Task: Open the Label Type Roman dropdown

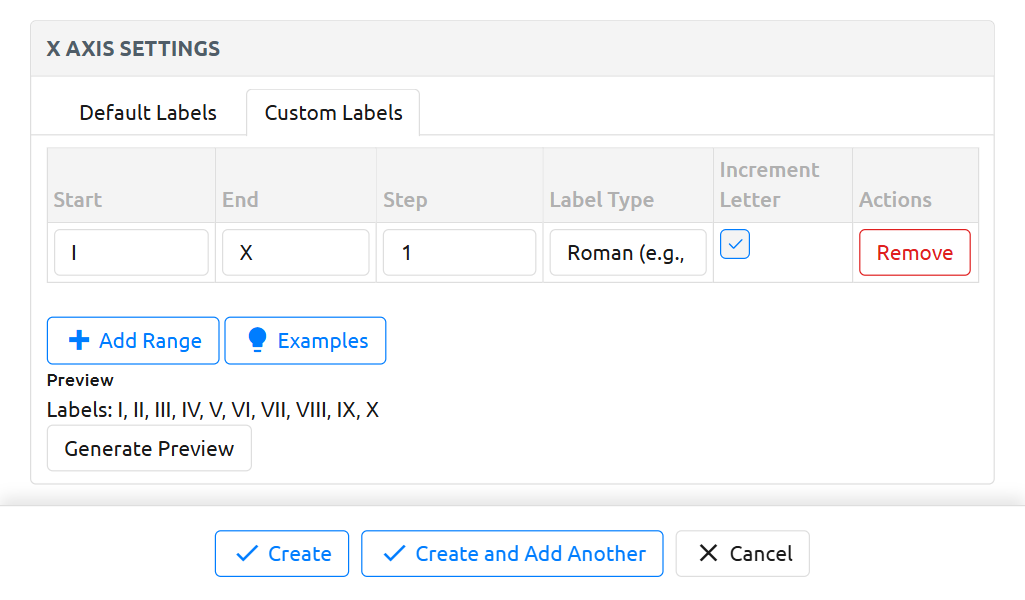Action: 628,253
